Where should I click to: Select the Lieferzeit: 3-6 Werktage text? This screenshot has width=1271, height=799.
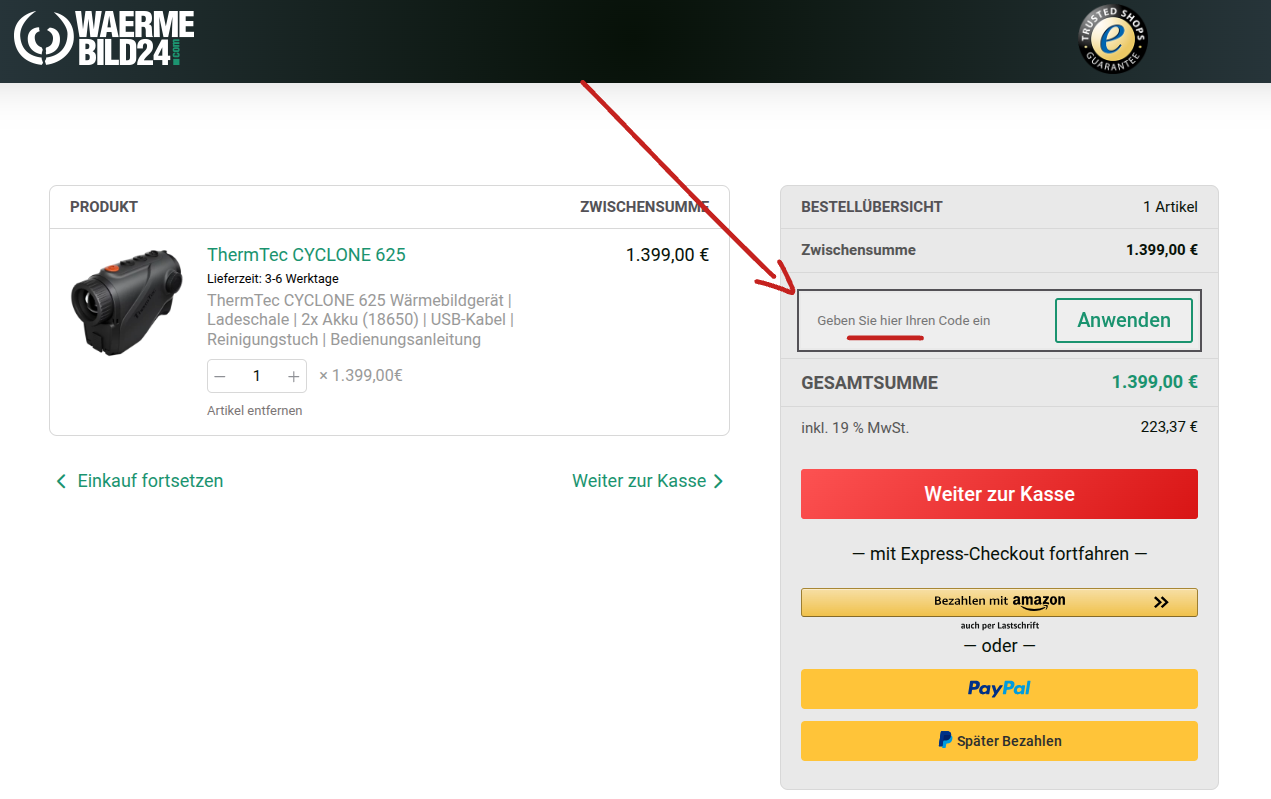tap(273, 279)
